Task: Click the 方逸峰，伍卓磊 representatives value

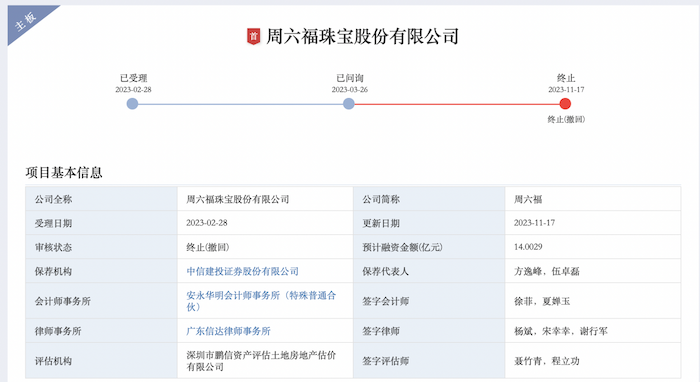Action: (x=547, y=271)
